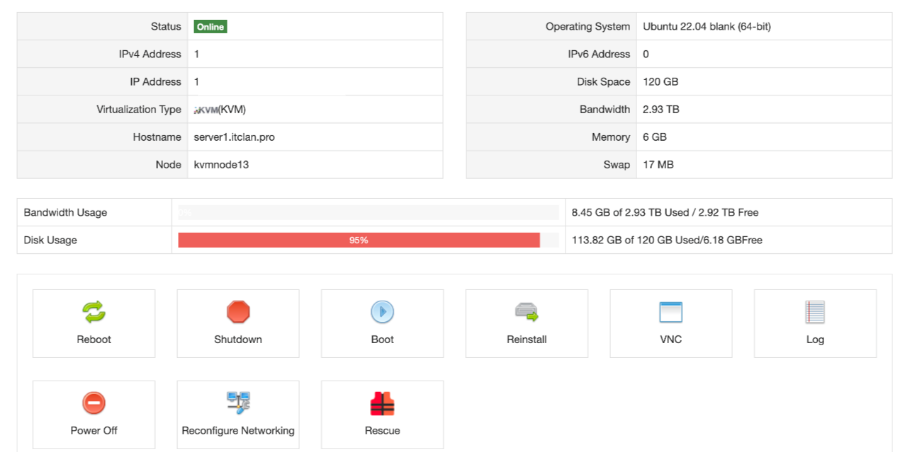Select the hostname server1.itclan.pro text

(234, 137)
